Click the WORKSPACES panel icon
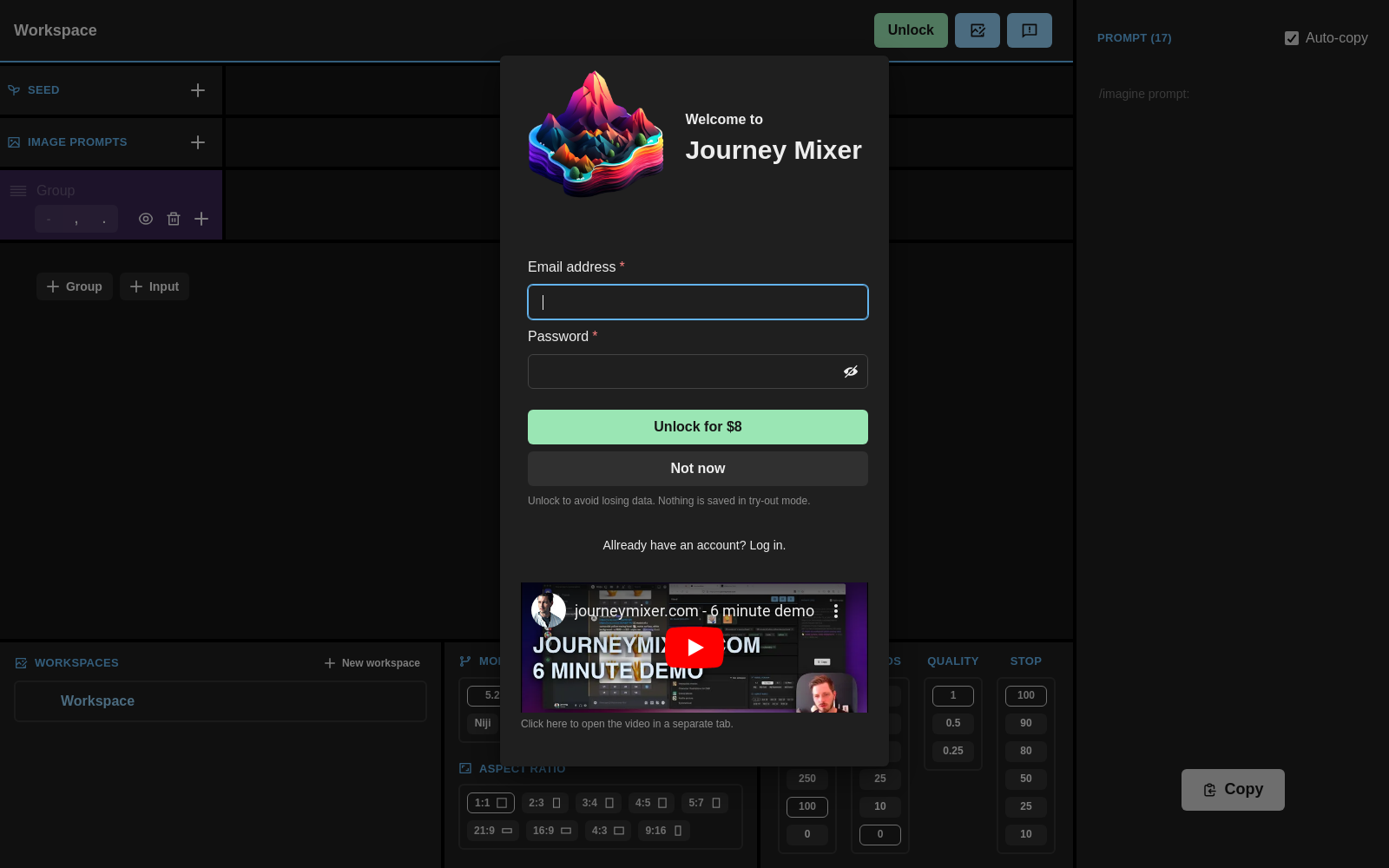Image resolution: width=1389 pixels, height=868 pixels. pos(21,663)
